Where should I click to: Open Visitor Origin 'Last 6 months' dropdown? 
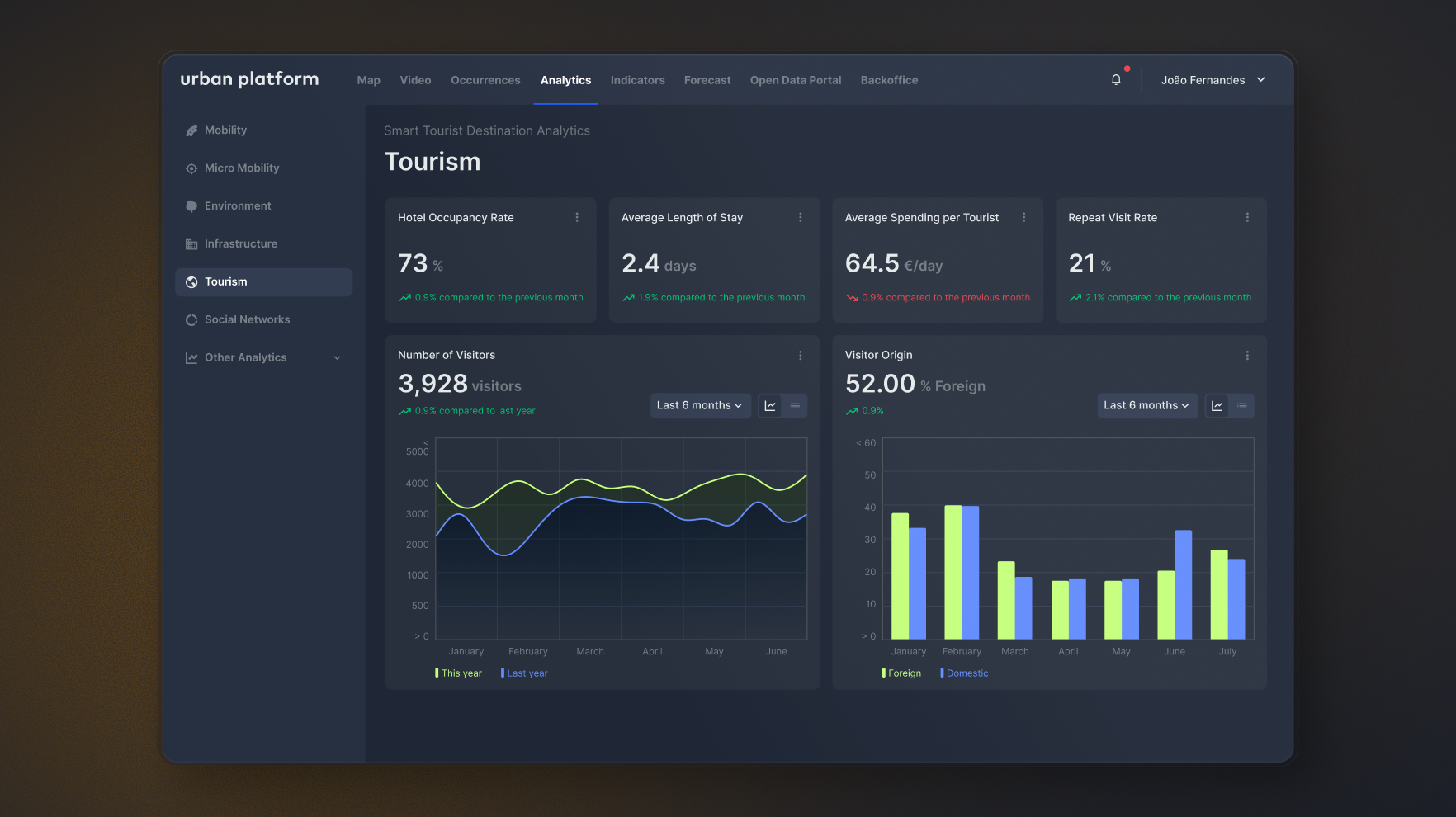[1146, 406]
